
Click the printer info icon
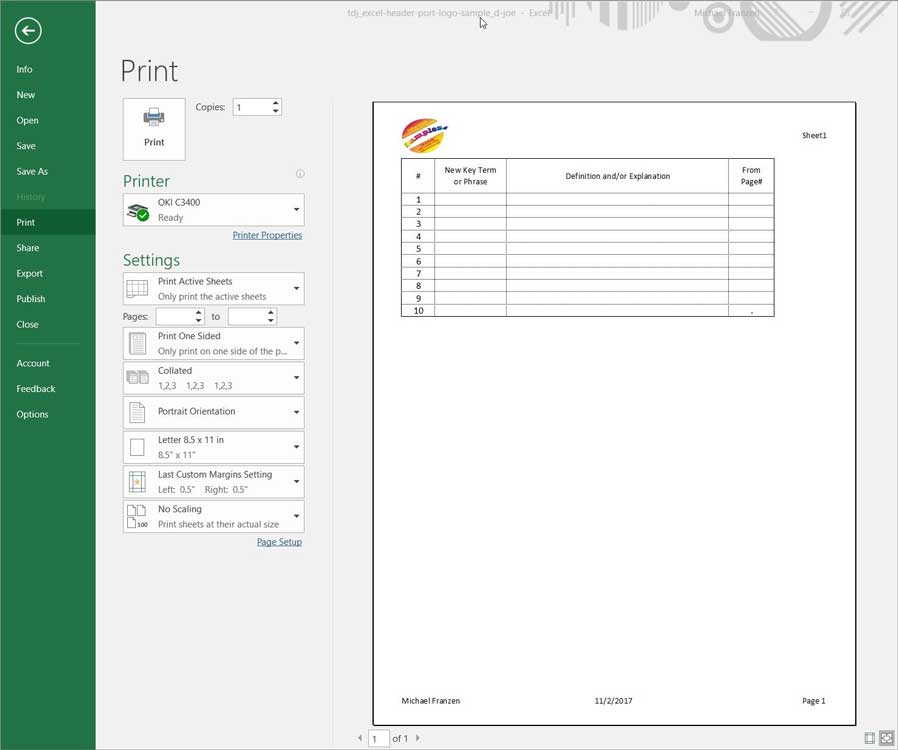click(300, 174)
